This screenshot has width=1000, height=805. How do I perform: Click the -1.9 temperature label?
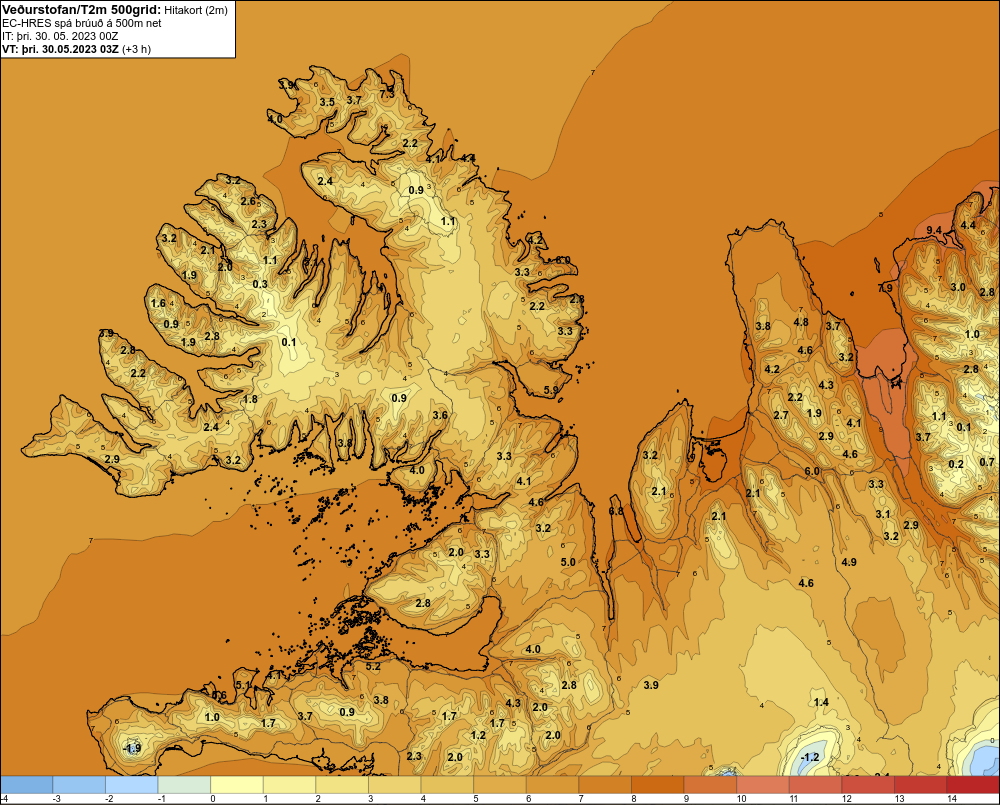point(132,748)
